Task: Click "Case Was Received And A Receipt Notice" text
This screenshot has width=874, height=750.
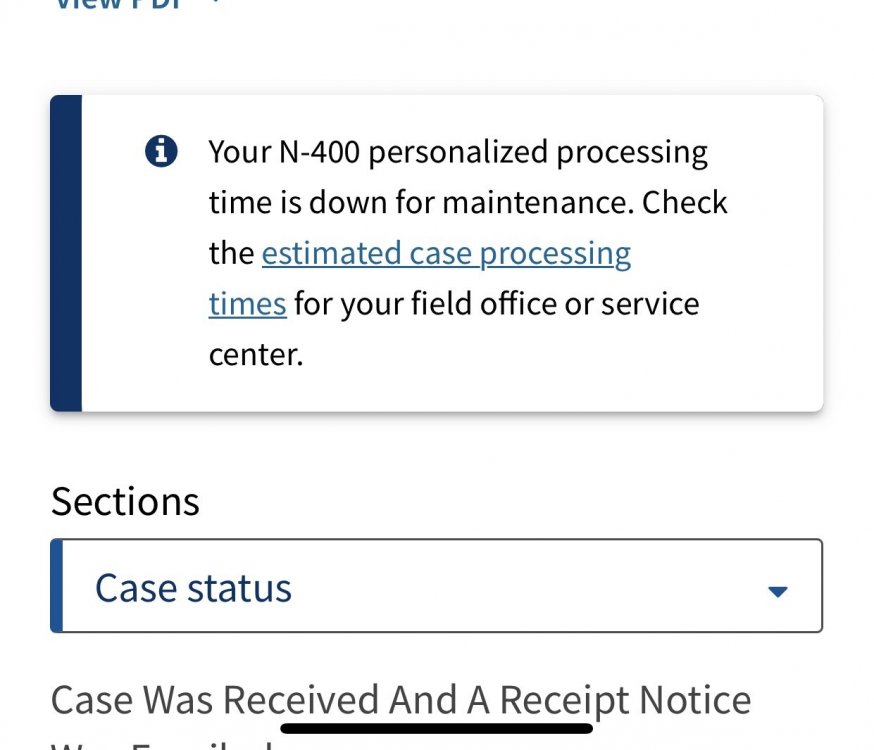Action: 400,699
